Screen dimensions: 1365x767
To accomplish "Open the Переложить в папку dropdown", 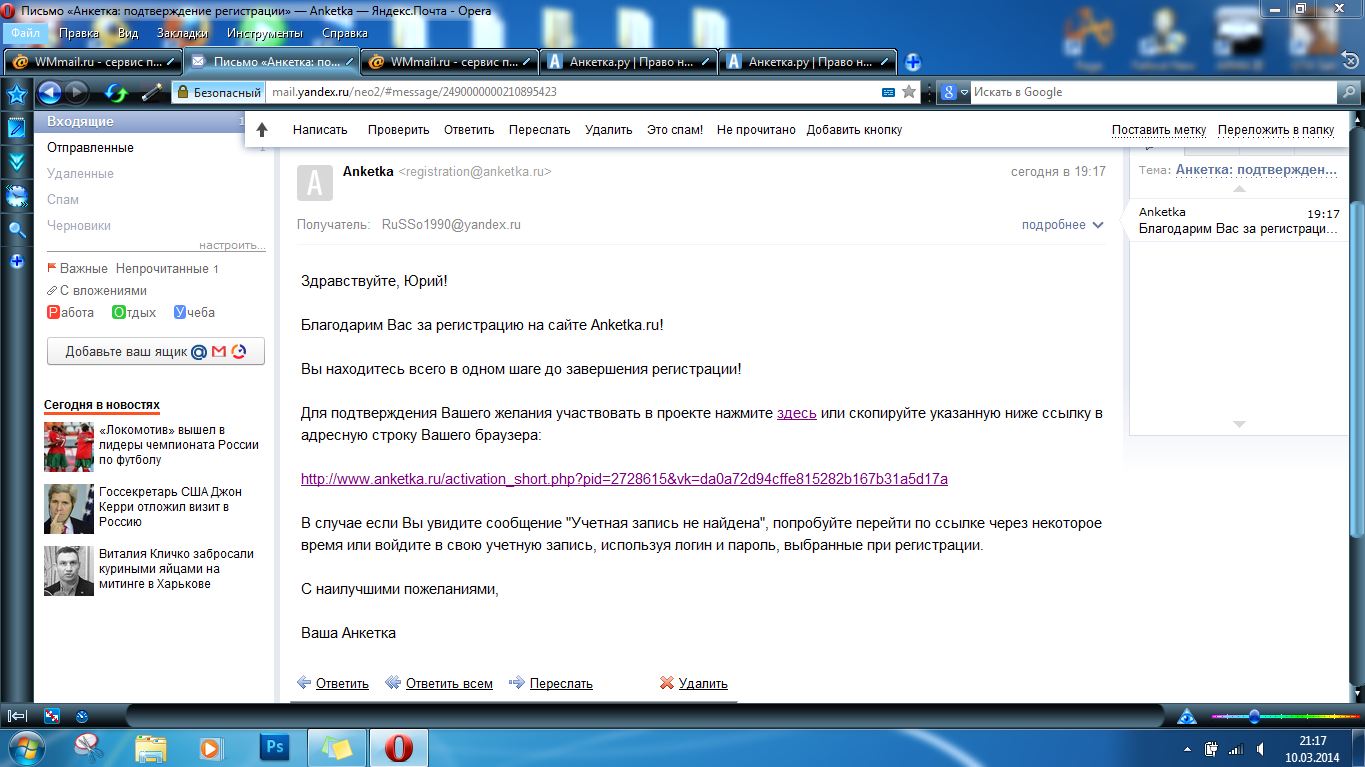I will click(x=1276, y=130).
